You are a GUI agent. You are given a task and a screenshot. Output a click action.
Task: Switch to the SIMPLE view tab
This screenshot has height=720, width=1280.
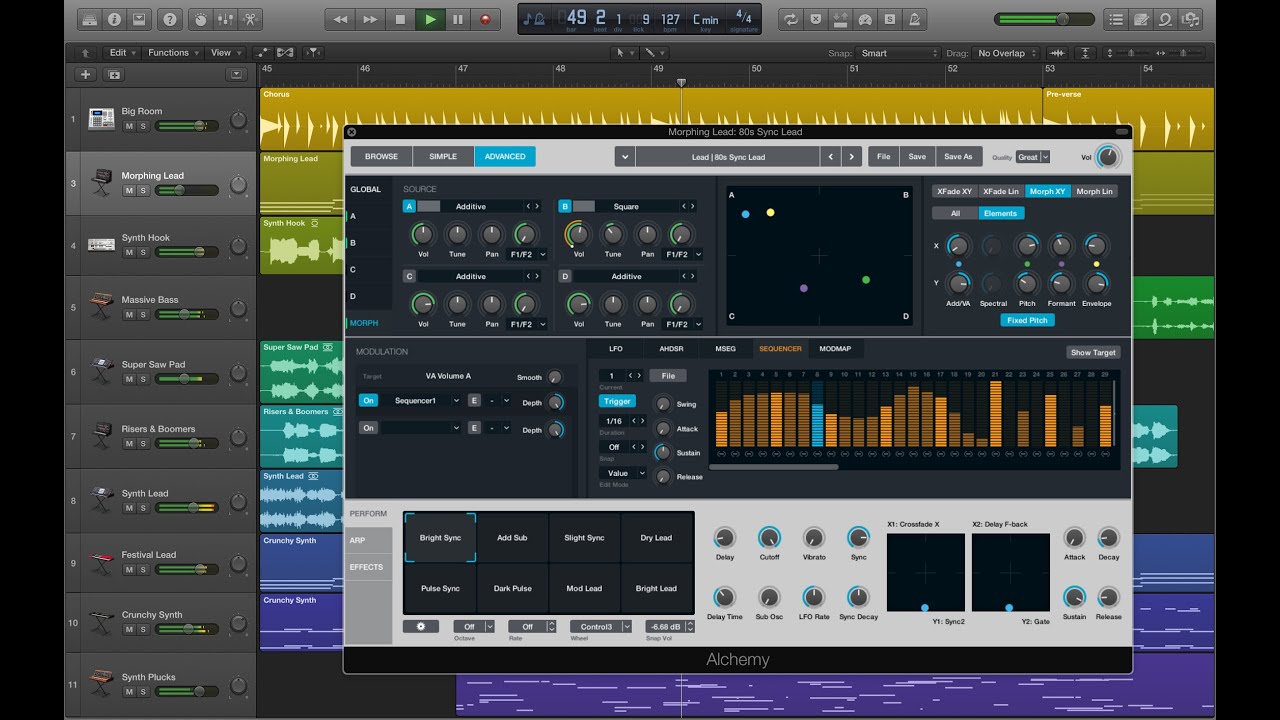pyautogui.click(x=443, y=156)
